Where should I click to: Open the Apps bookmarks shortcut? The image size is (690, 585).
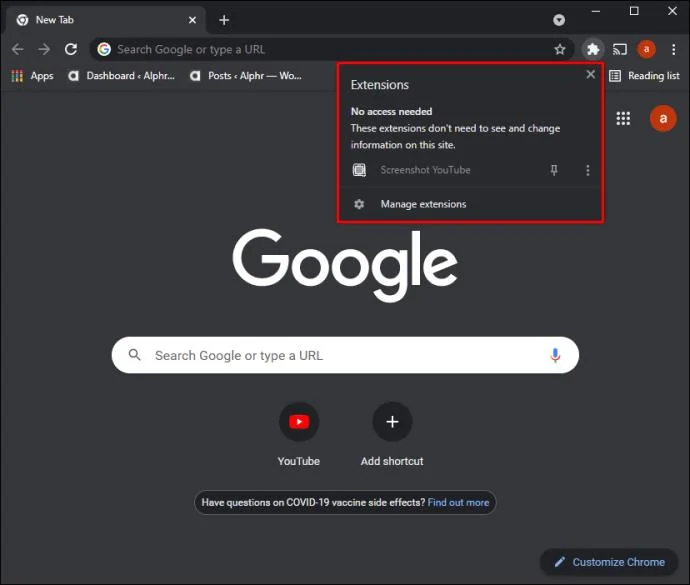(x=32, y=76)
